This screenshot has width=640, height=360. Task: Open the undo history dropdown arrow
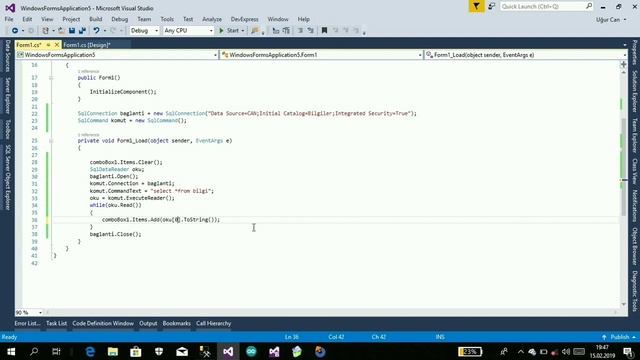click(105, 31)
